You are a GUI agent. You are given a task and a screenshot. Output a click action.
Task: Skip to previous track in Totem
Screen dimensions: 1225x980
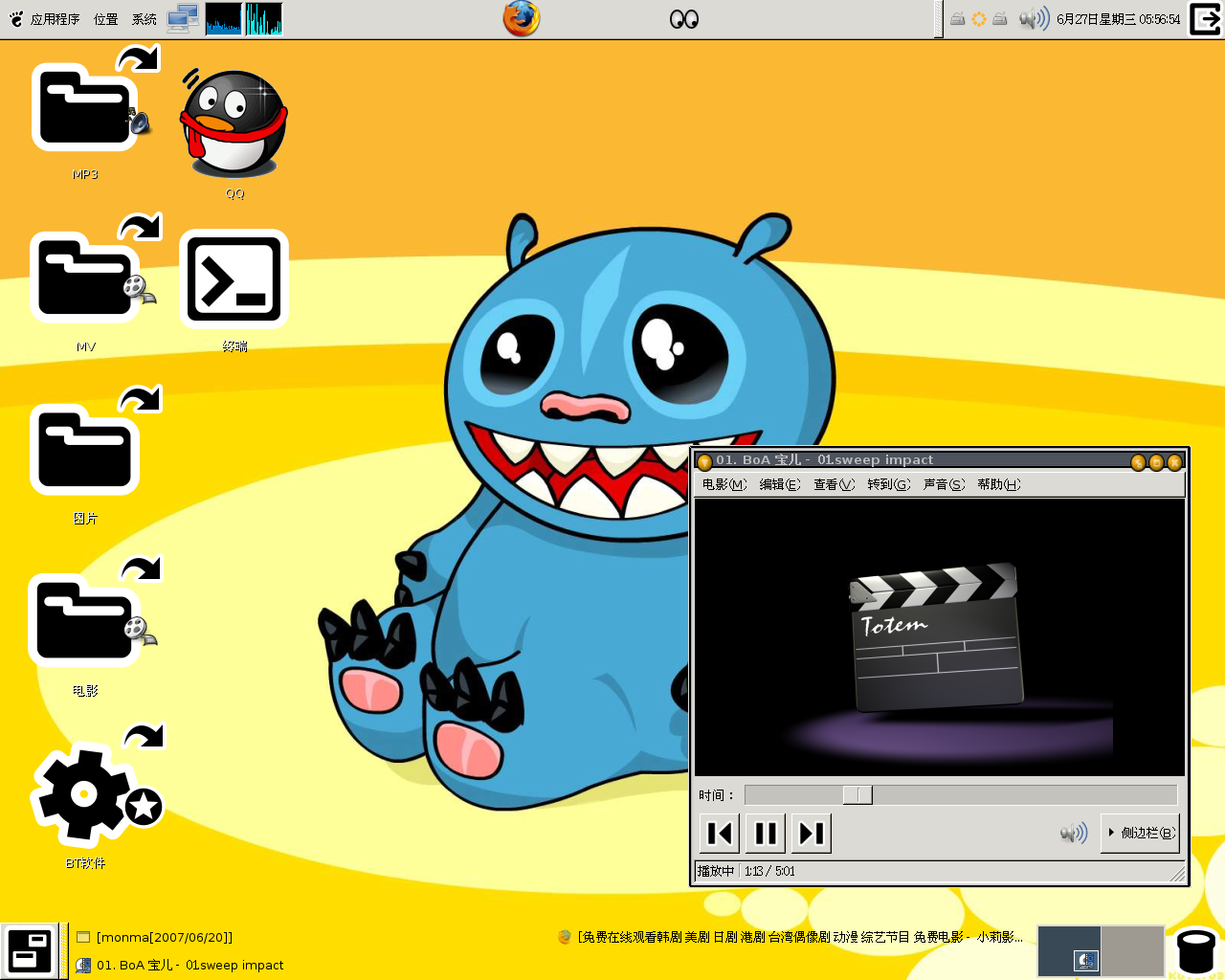[x=720, y=833]
